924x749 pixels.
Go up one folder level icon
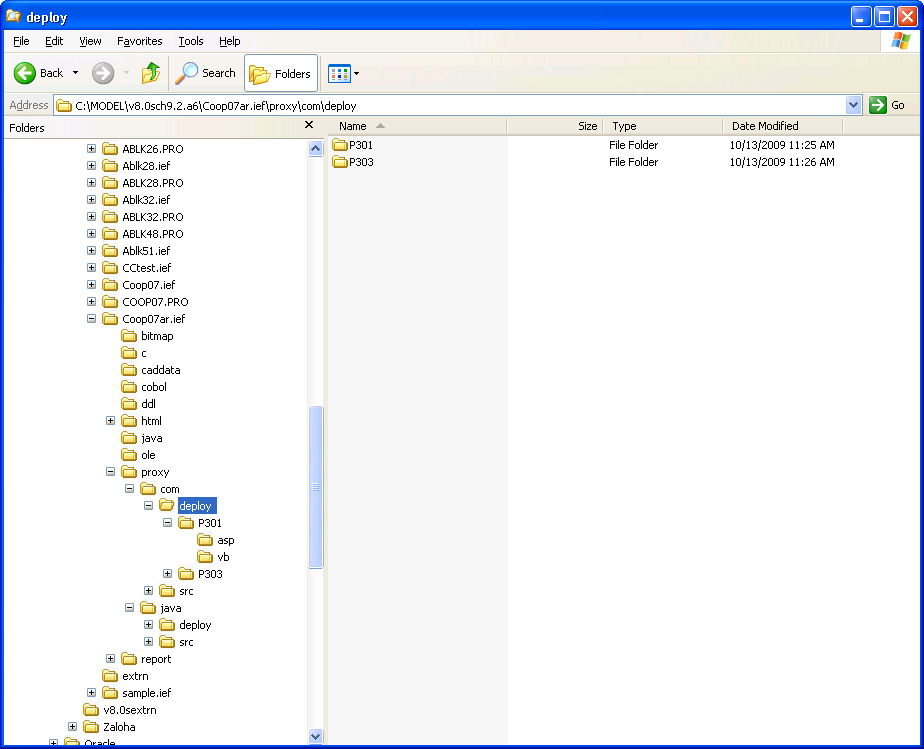tap(151, 73)
